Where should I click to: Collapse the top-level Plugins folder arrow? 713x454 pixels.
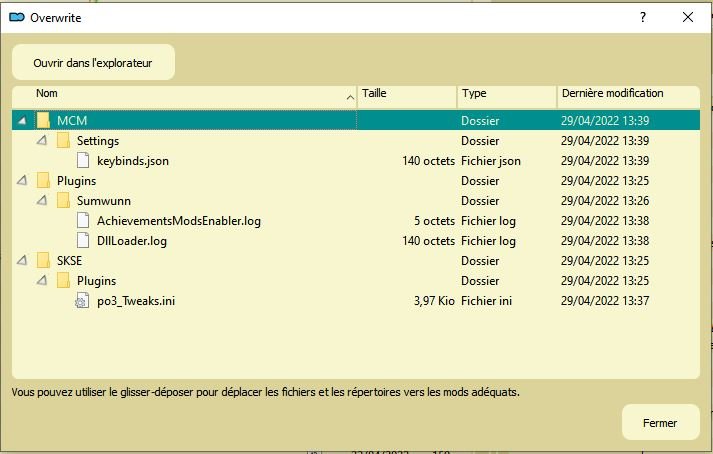click(x=23, y=181)
